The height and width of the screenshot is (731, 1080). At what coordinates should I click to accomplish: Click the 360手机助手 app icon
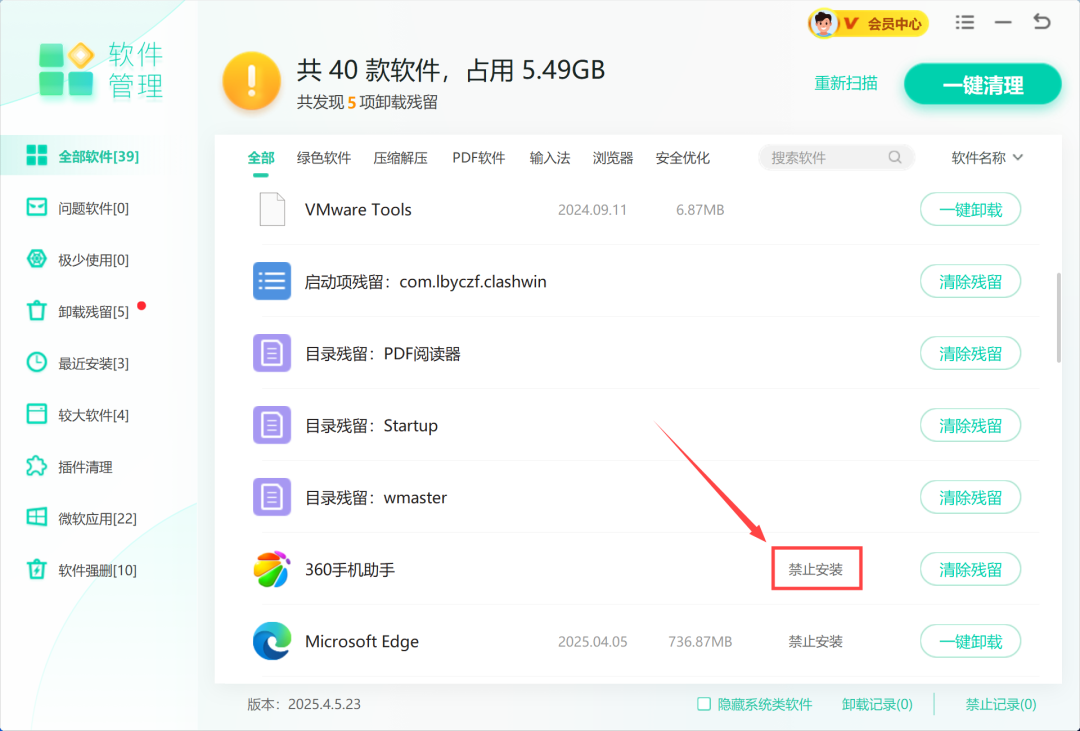(x=272, y=569)
